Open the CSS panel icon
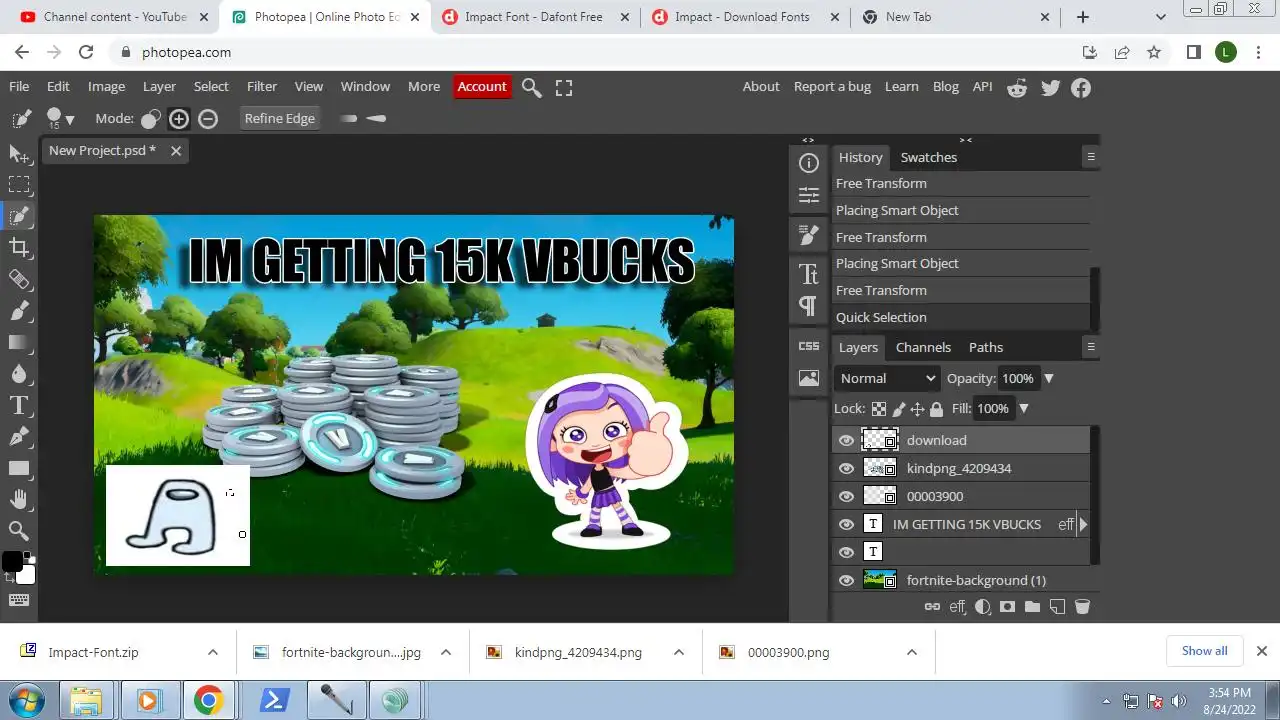This screenshot has width=1280, height=720. 809,346
